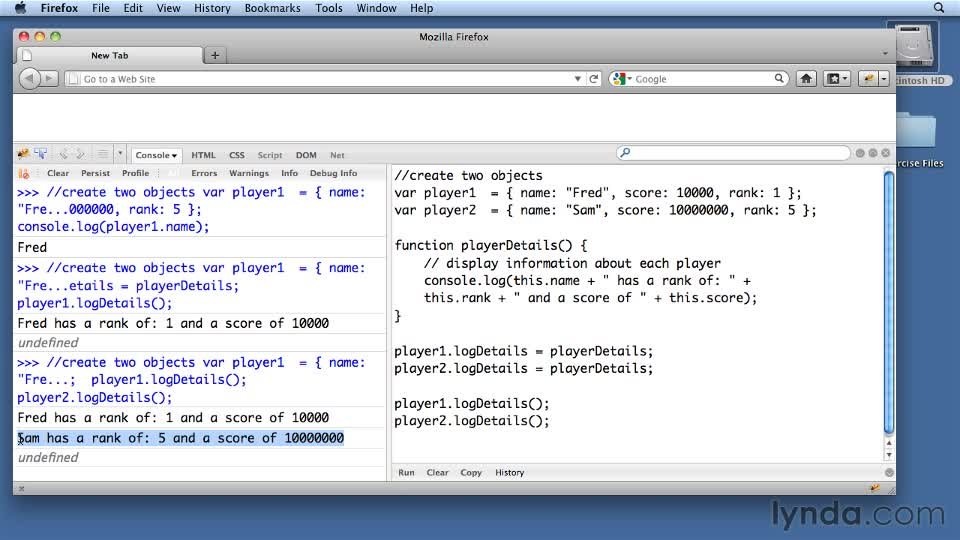This screenshot has width=960, height=540.
Task: Detach Firebug into a new window
Action: pos(872,153)
